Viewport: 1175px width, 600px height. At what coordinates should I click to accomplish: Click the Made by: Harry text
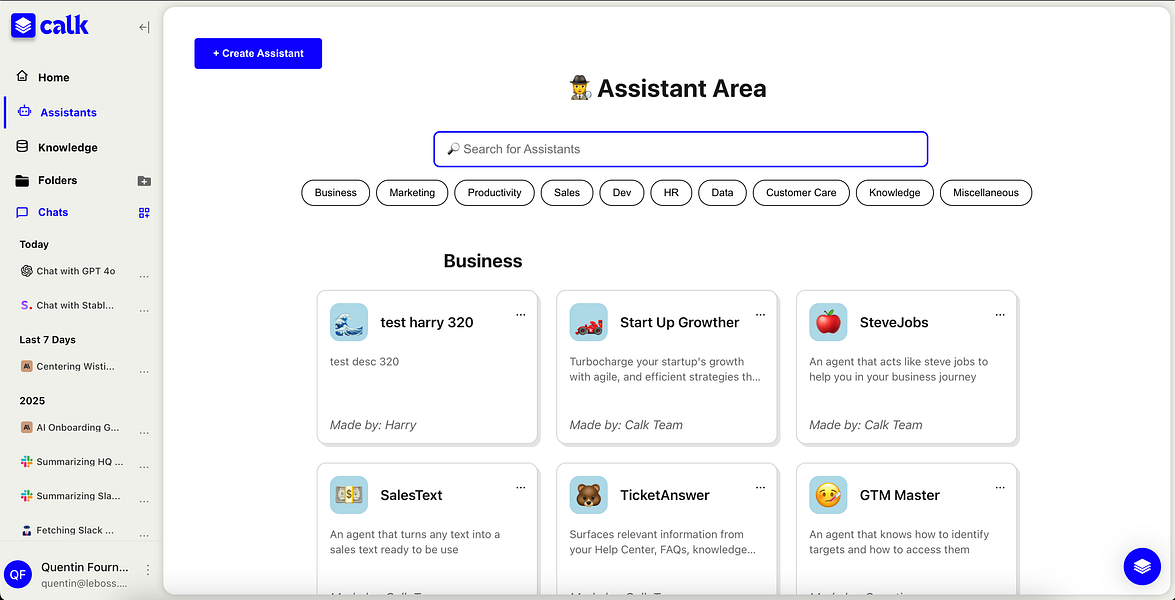coord(372,425)
